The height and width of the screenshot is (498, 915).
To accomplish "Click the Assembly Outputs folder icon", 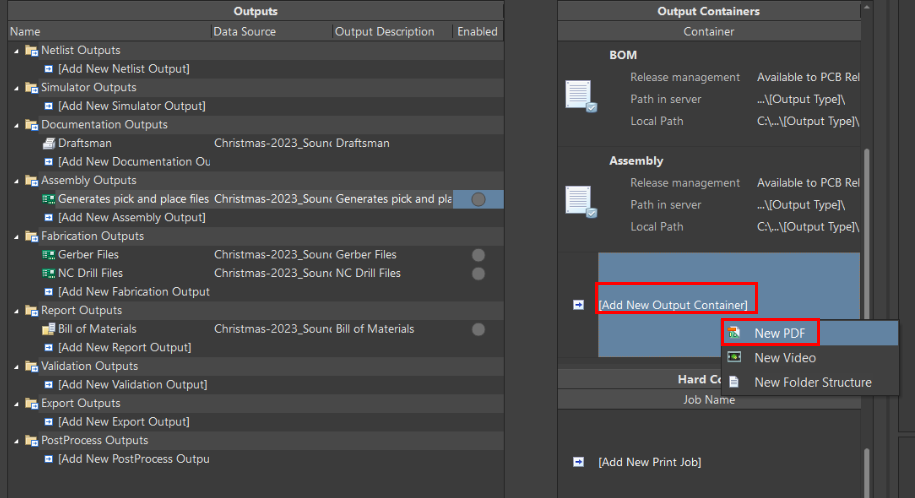I will (32, 180).
